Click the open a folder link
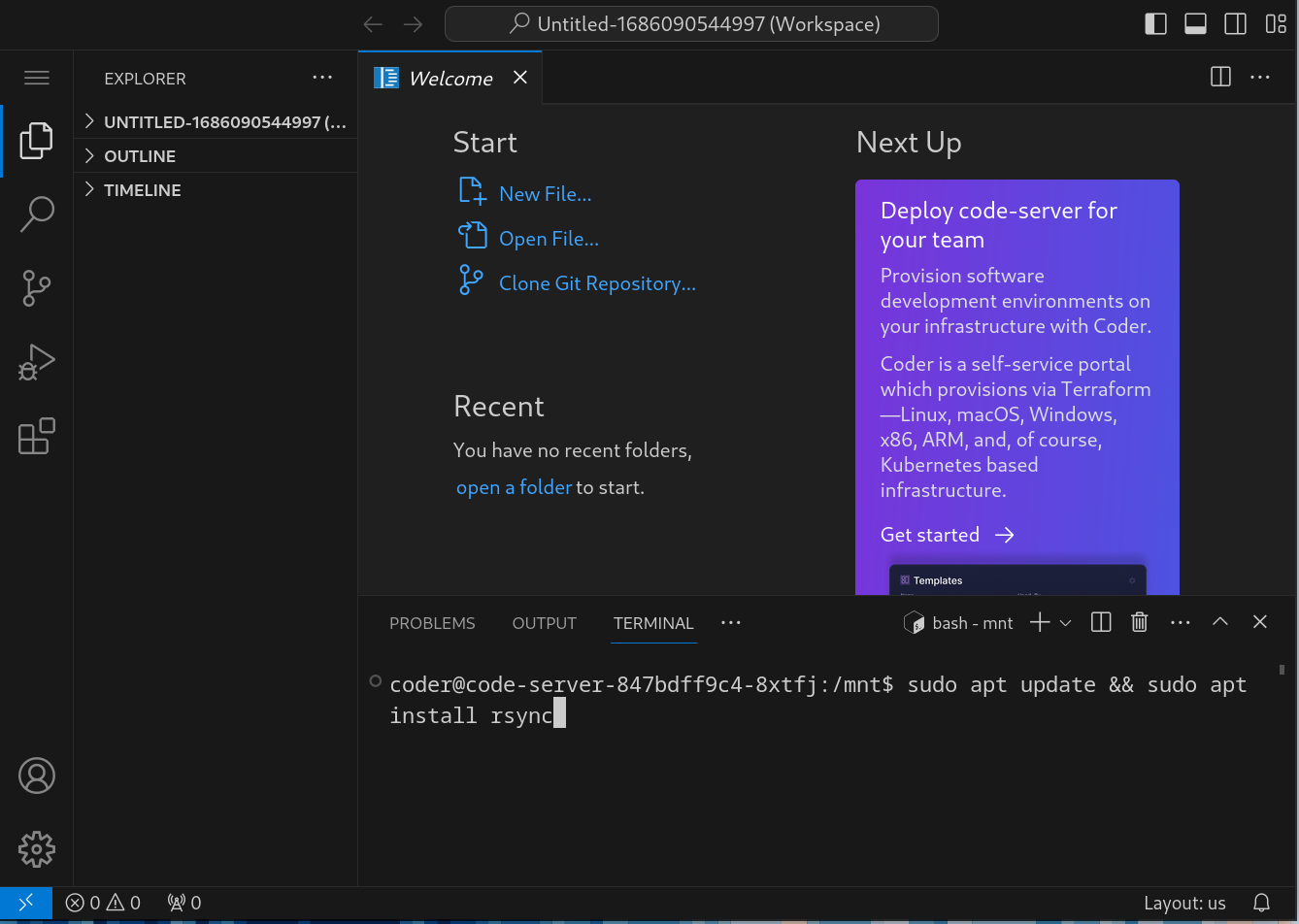Screen dimensions: 1299x924 coord(514,487)
